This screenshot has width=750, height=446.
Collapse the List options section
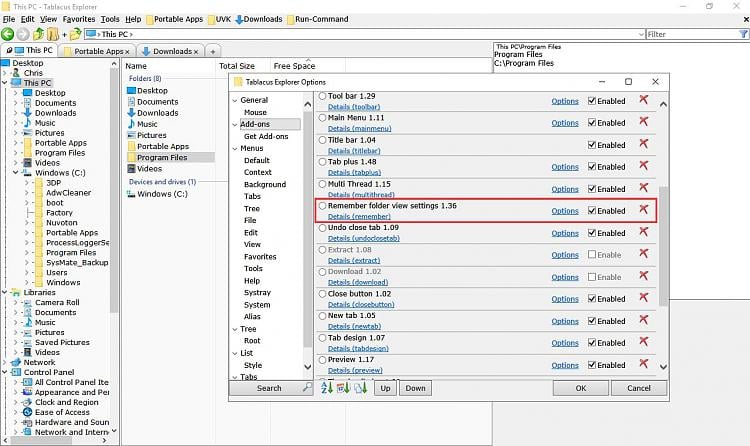point(235,354)
